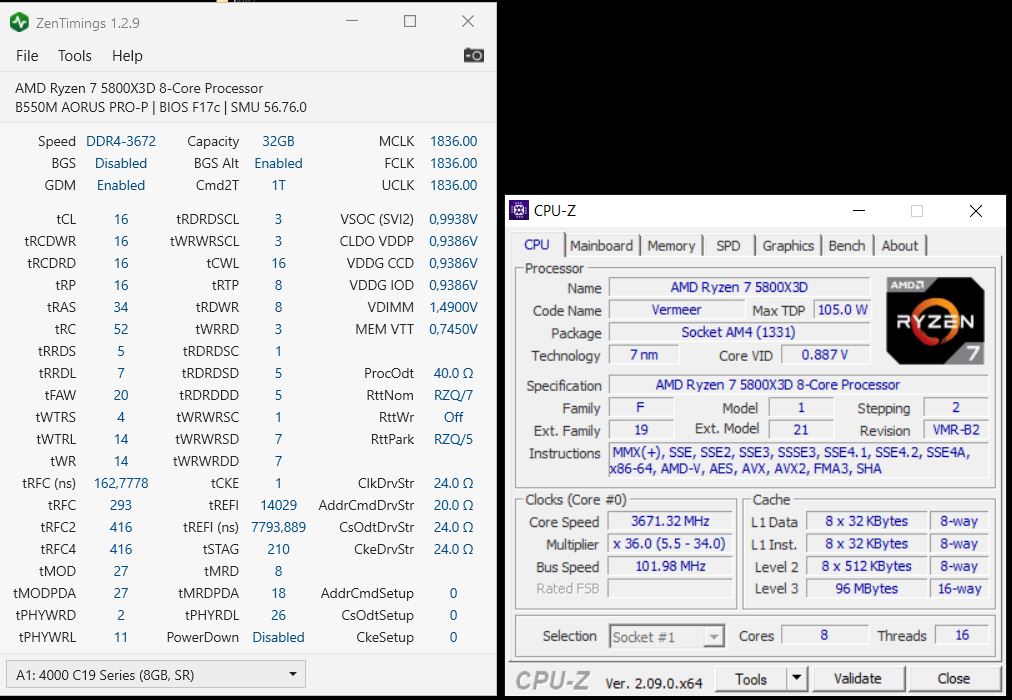The width and height of the screenshot is (1012, 700).
Task: Click the AddrCmdDrvStr 20.0 Ω value
Action: 453,505
